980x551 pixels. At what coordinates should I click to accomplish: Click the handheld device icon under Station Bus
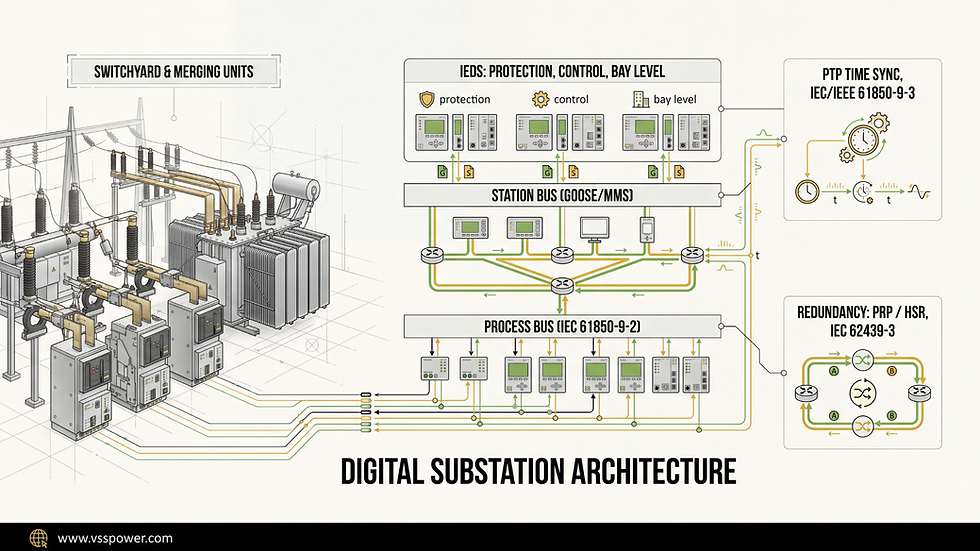pyautogui.click(x=648, y=230)
